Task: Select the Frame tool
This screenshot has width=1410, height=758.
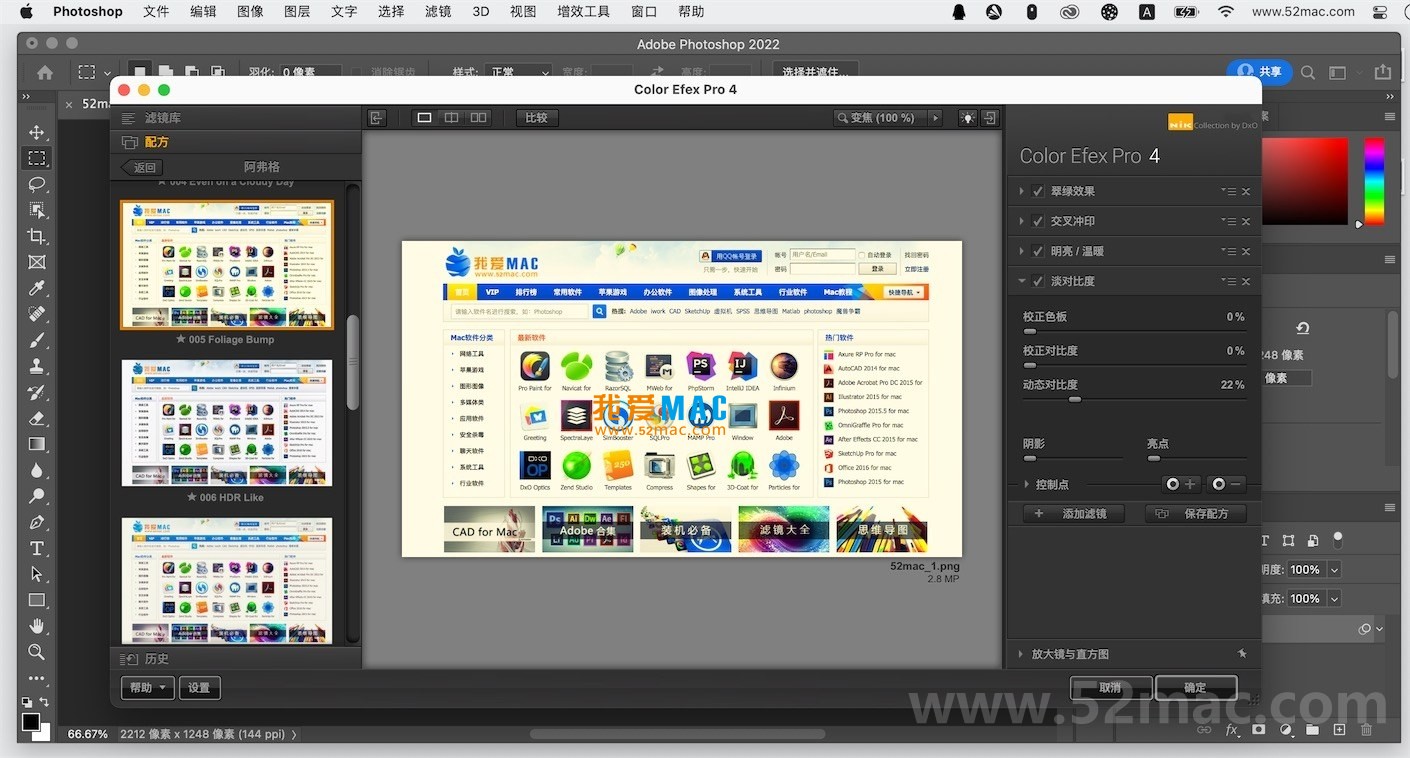Action: coord(37,262)
